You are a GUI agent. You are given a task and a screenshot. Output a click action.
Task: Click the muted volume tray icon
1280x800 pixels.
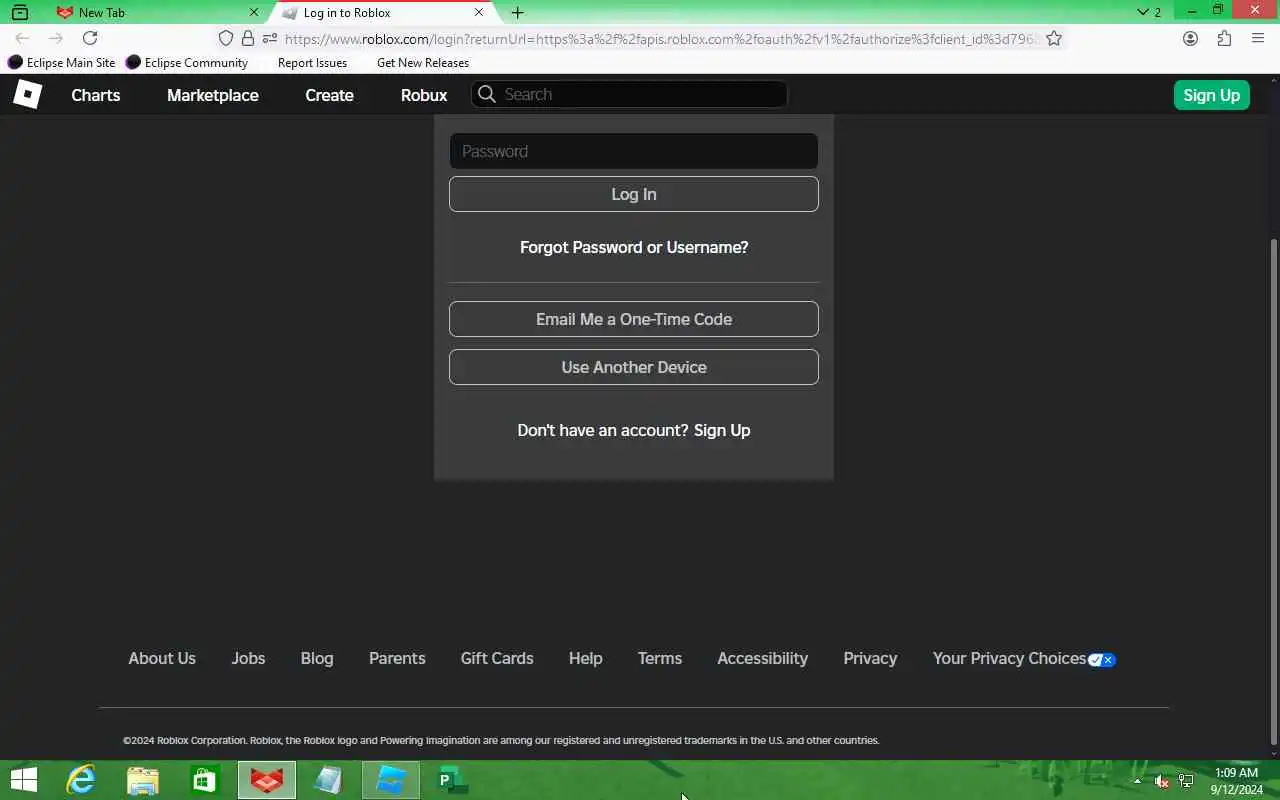click(1161, 781)
